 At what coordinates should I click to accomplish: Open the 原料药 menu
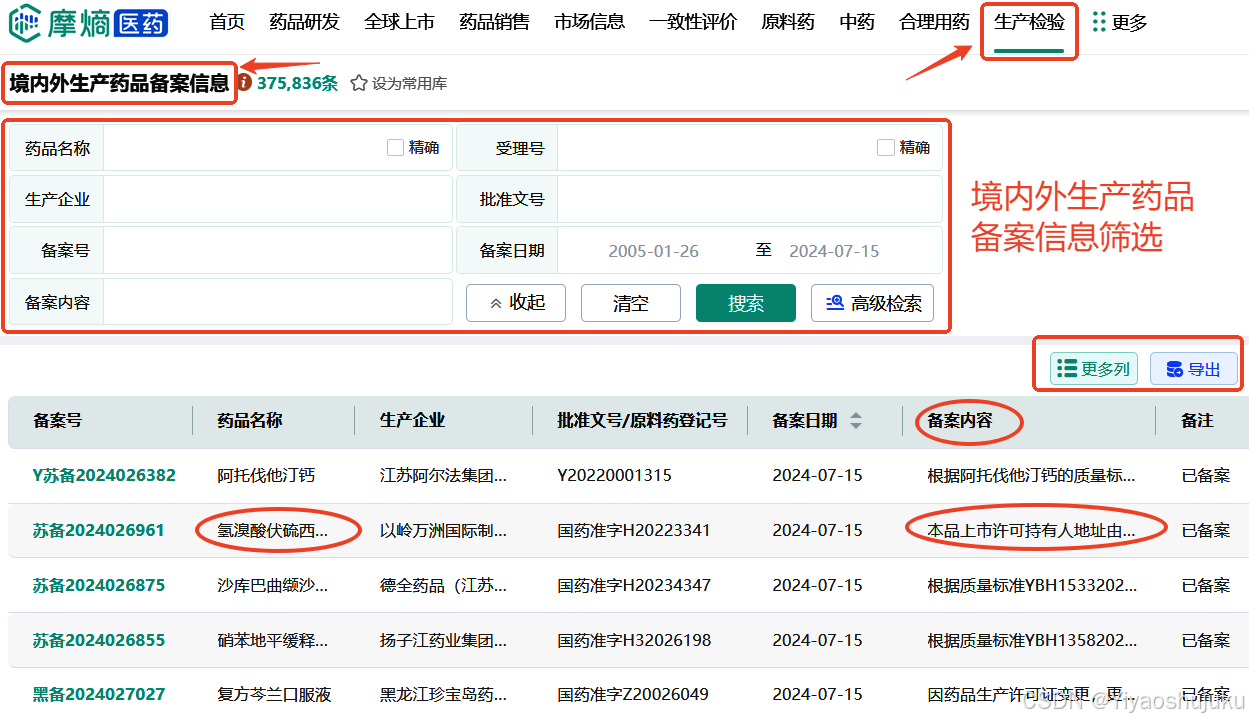[x=787, y=22]
